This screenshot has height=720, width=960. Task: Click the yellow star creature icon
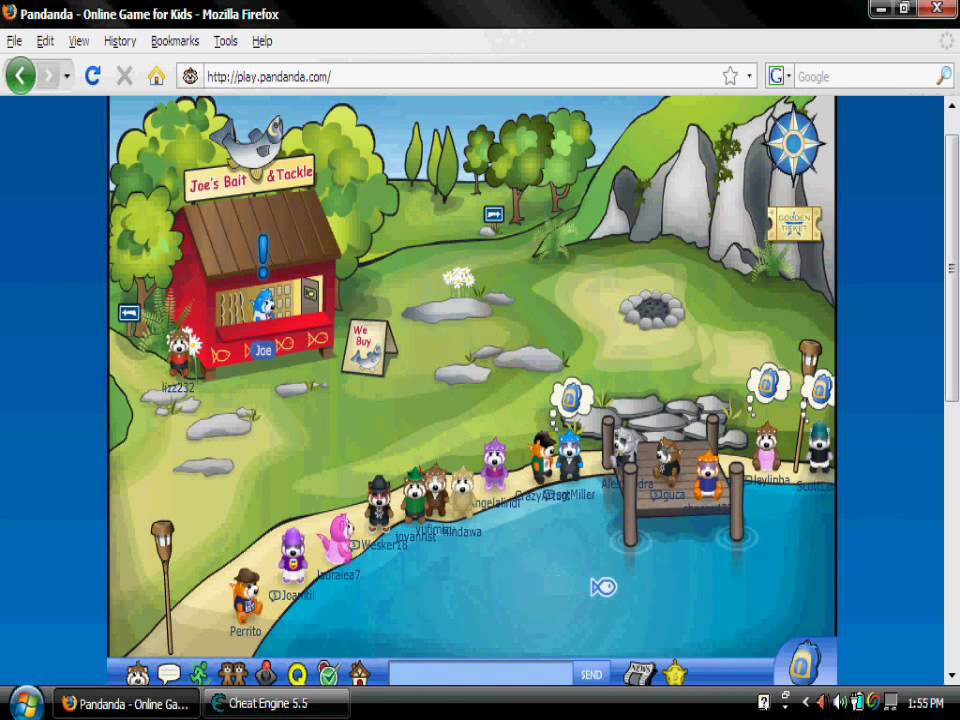674,673
